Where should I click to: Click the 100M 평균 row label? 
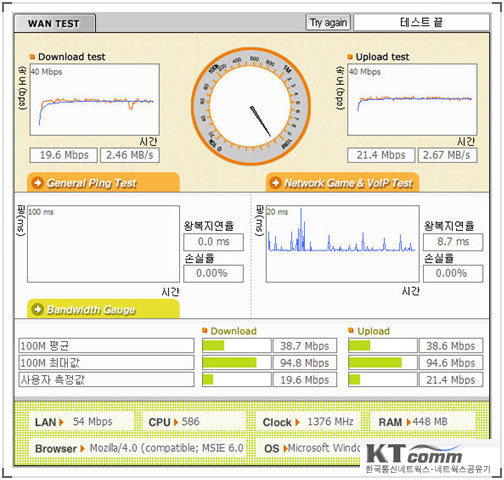pyautogui.click(x=106, y=346)
